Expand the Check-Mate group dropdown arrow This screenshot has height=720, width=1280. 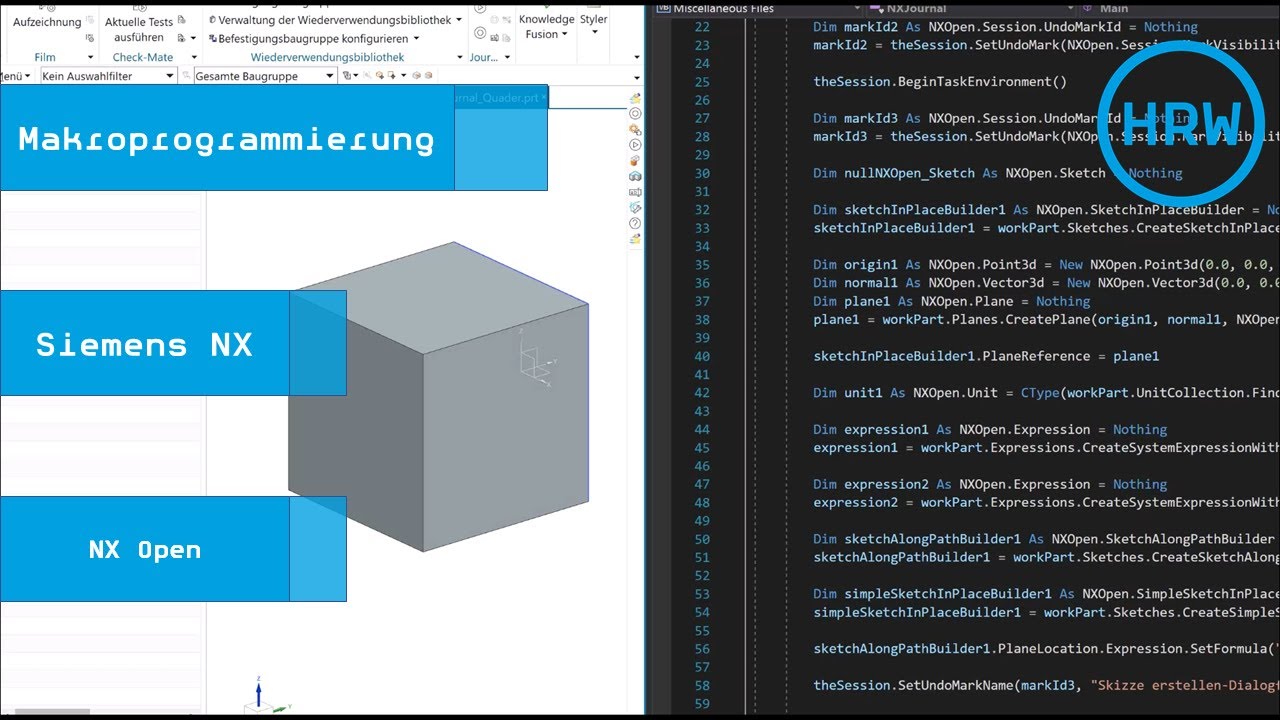click(x=194, y=58)
